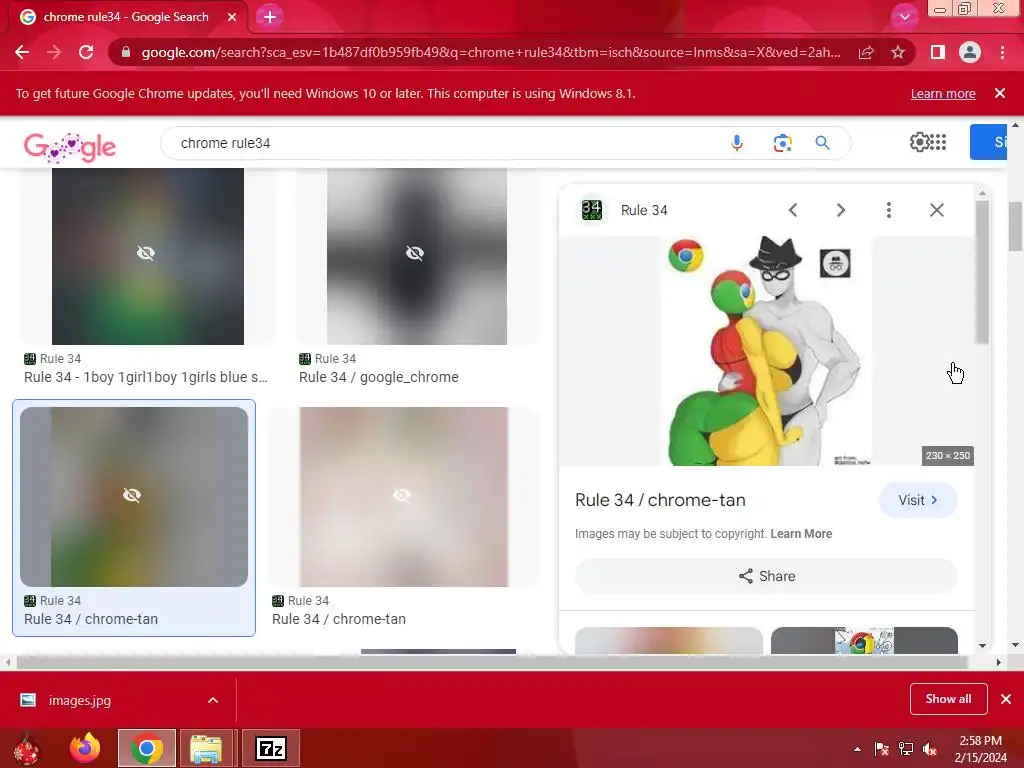This screenshot has width=1024, height=768.
Task: Open the copyright 'Learn More' link
Action: pyautogui.click(x=801, y=534)
